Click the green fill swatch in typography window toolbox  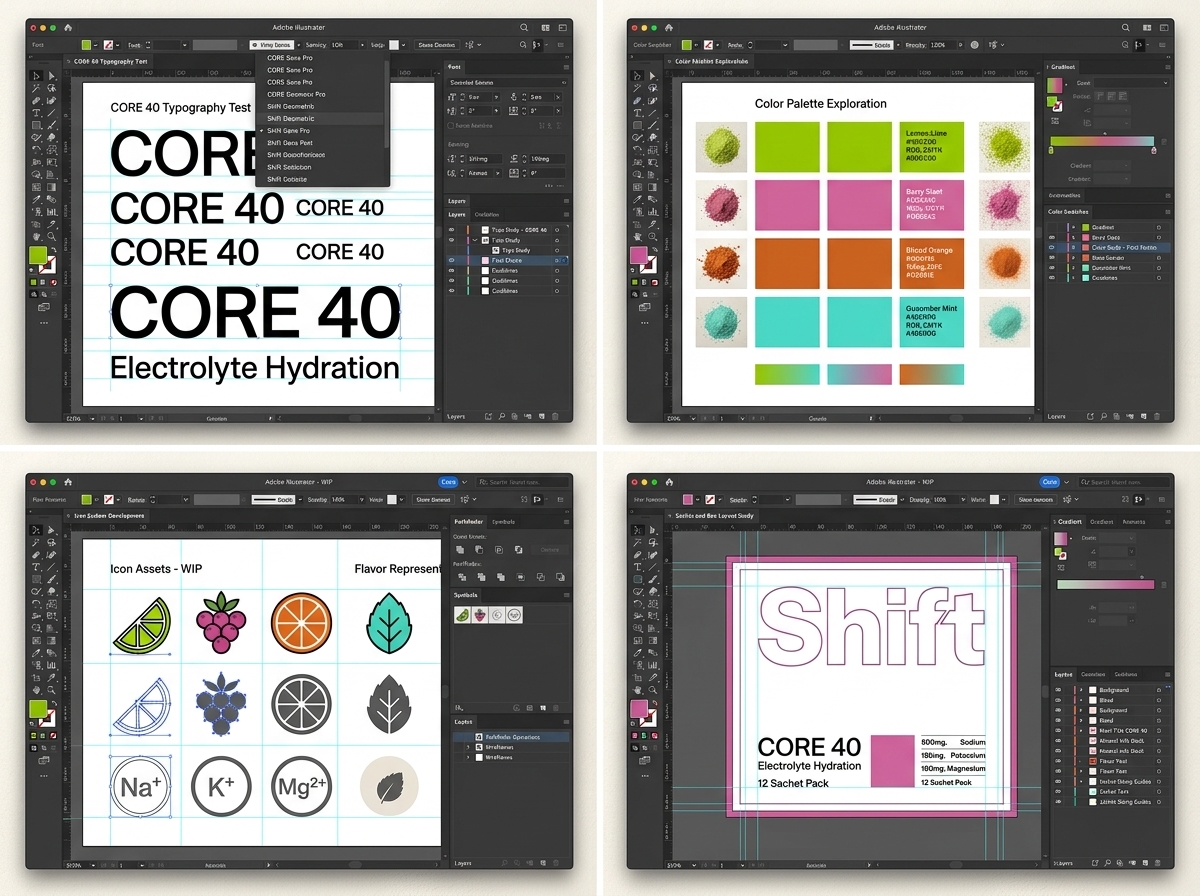[38, 255]
